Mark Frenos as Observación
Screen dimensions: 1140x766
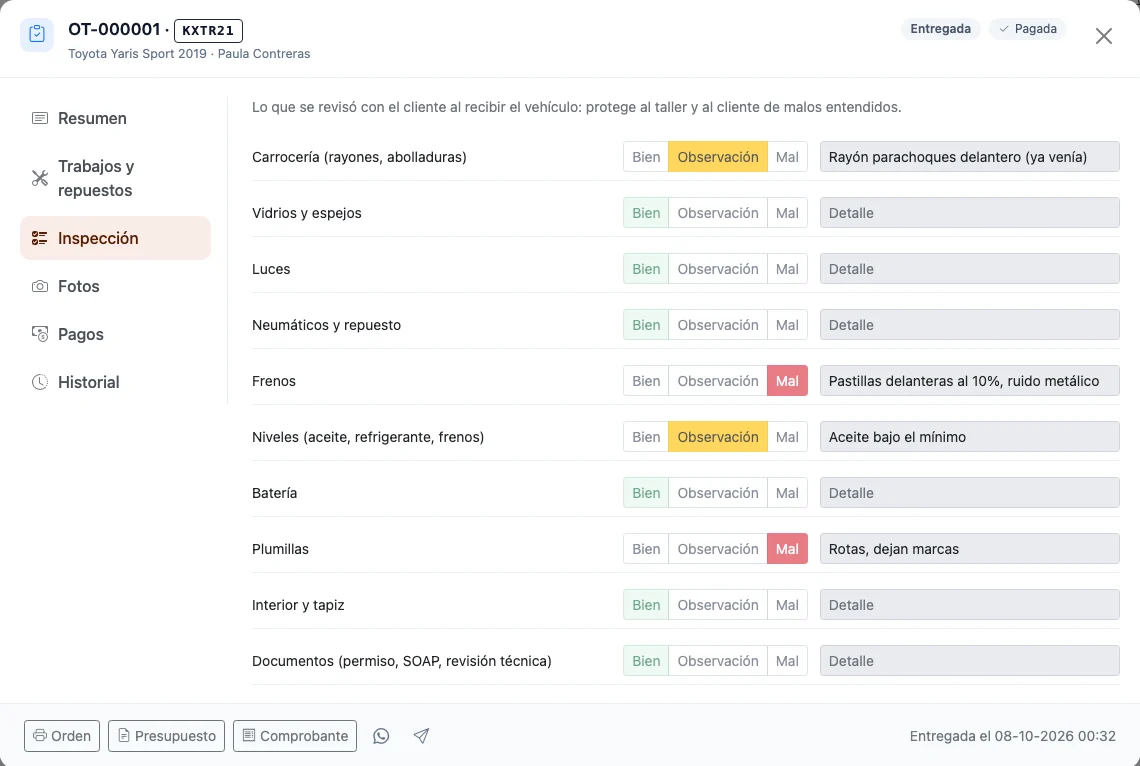coord(718,381)
